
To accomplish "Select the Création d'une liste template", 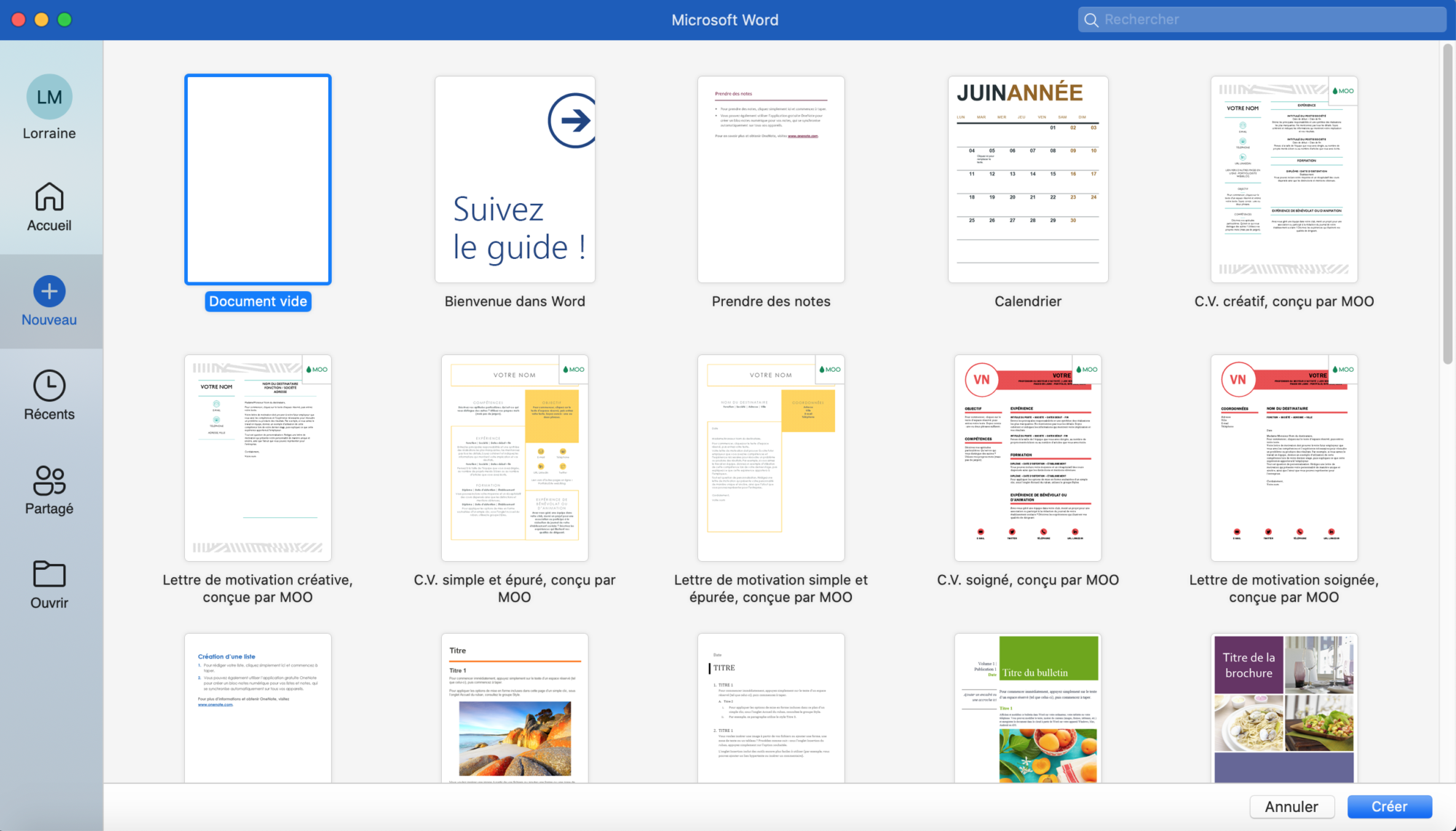I will click(258, 708).
